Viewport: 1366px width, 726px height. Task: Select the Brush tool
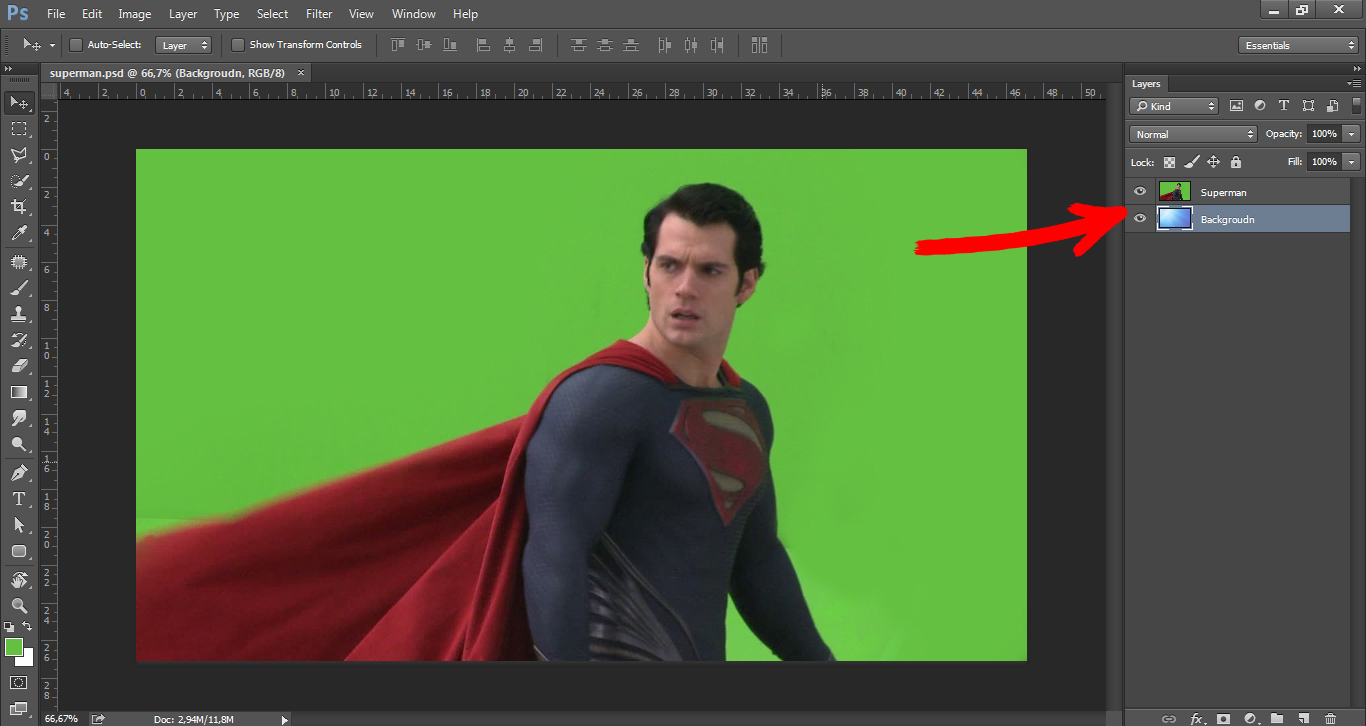coord(19,288)
